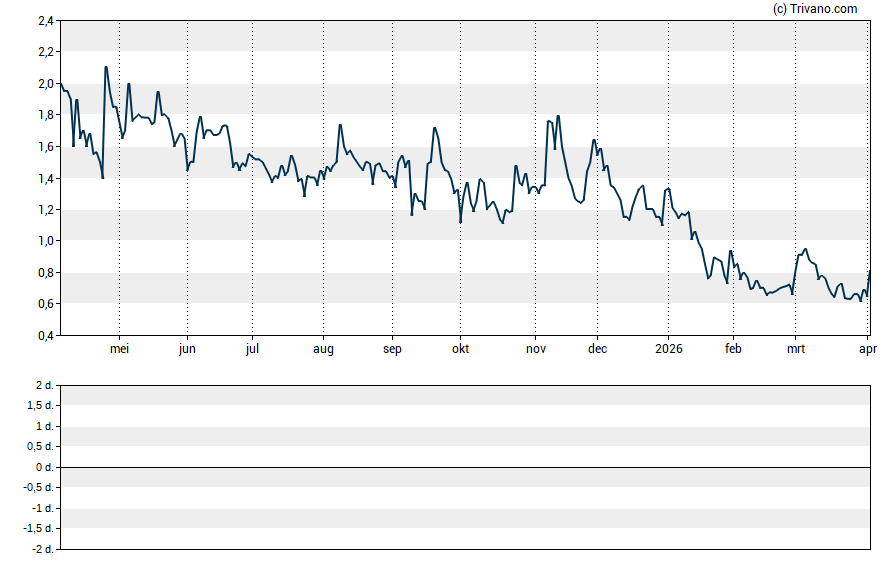Click the '-2 d.' label on the lower chart
This screenshot has width=888, height=565.
42,549
